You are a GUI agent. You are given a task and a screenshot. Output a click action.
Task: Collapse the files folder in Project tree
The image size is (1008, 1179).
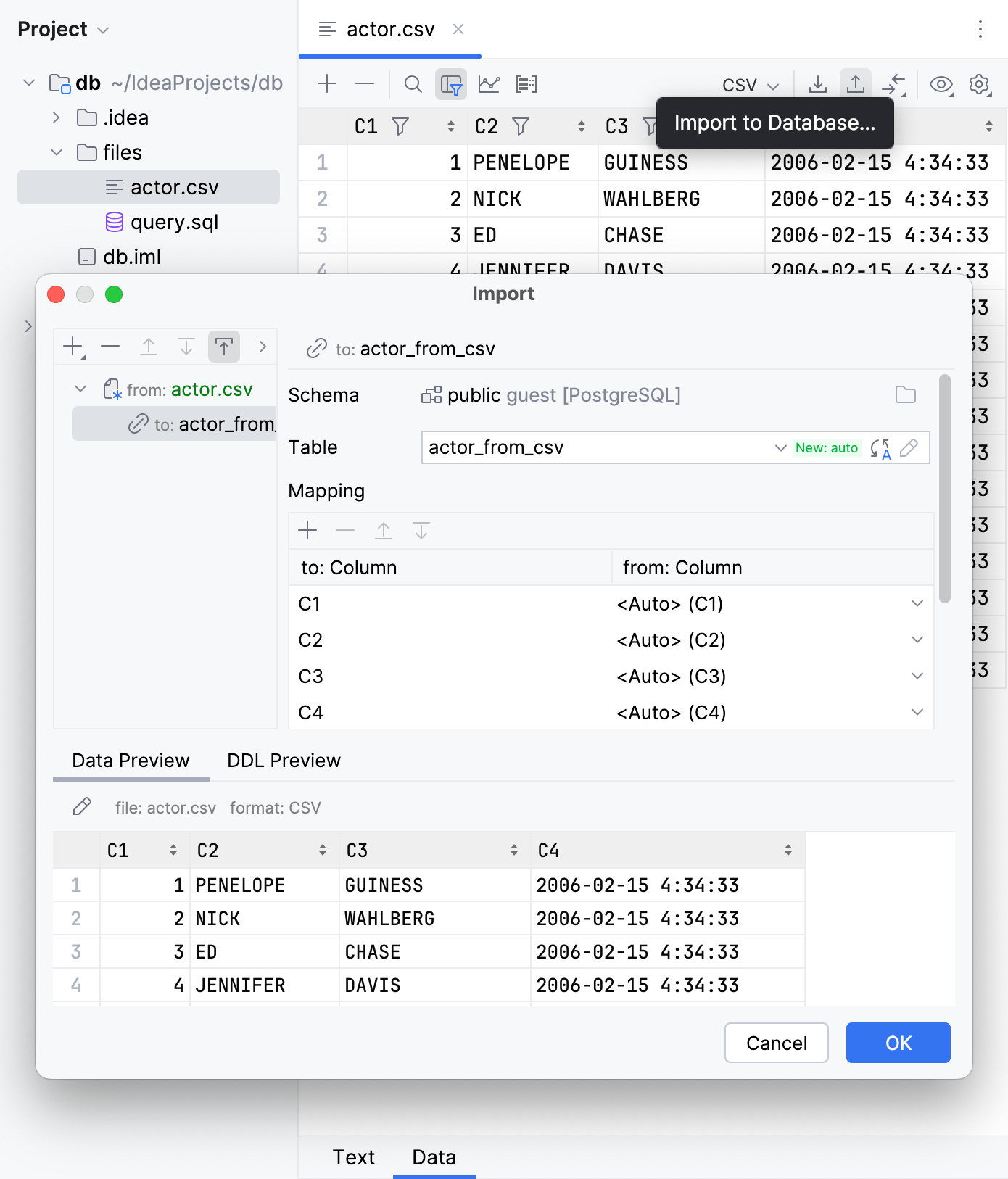tap(57, 152)
